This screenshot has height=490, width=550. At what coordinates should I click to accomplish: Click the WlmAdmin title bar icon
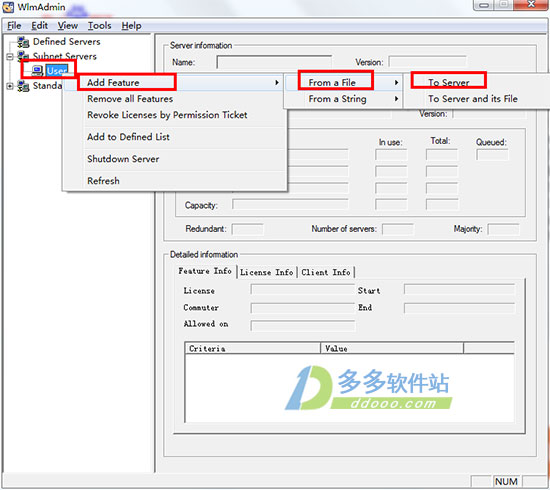click(x=8, y=7)
